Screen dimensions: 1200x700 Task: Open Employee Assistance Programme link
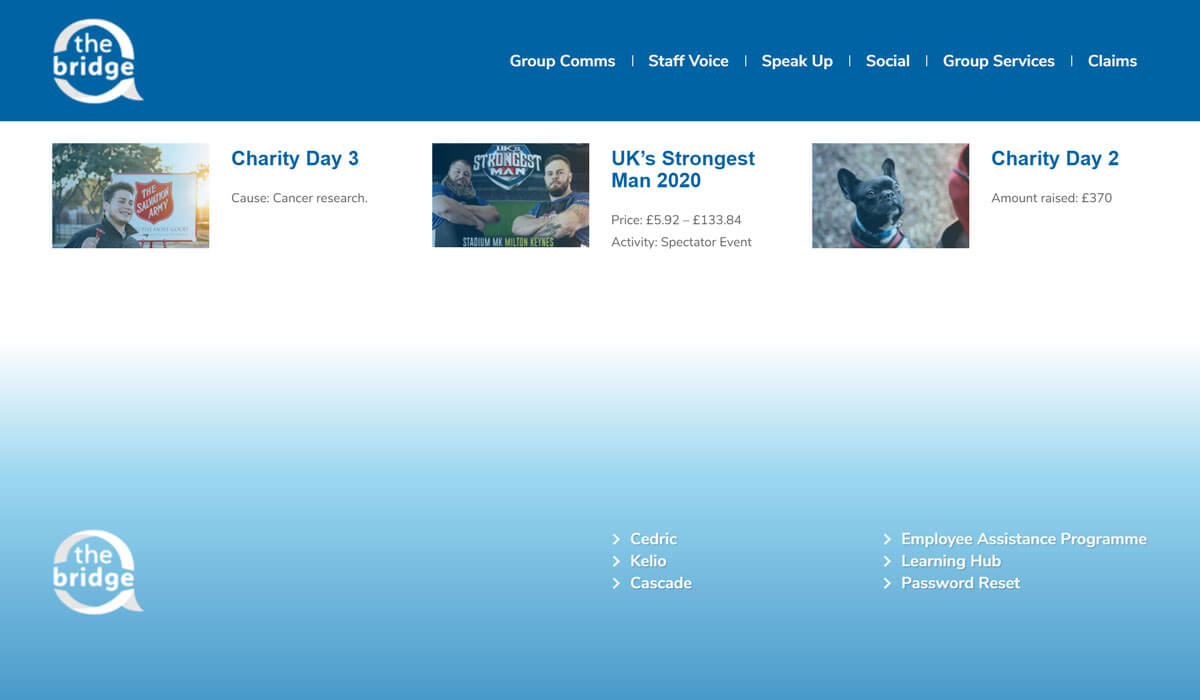click(1023, 539)
